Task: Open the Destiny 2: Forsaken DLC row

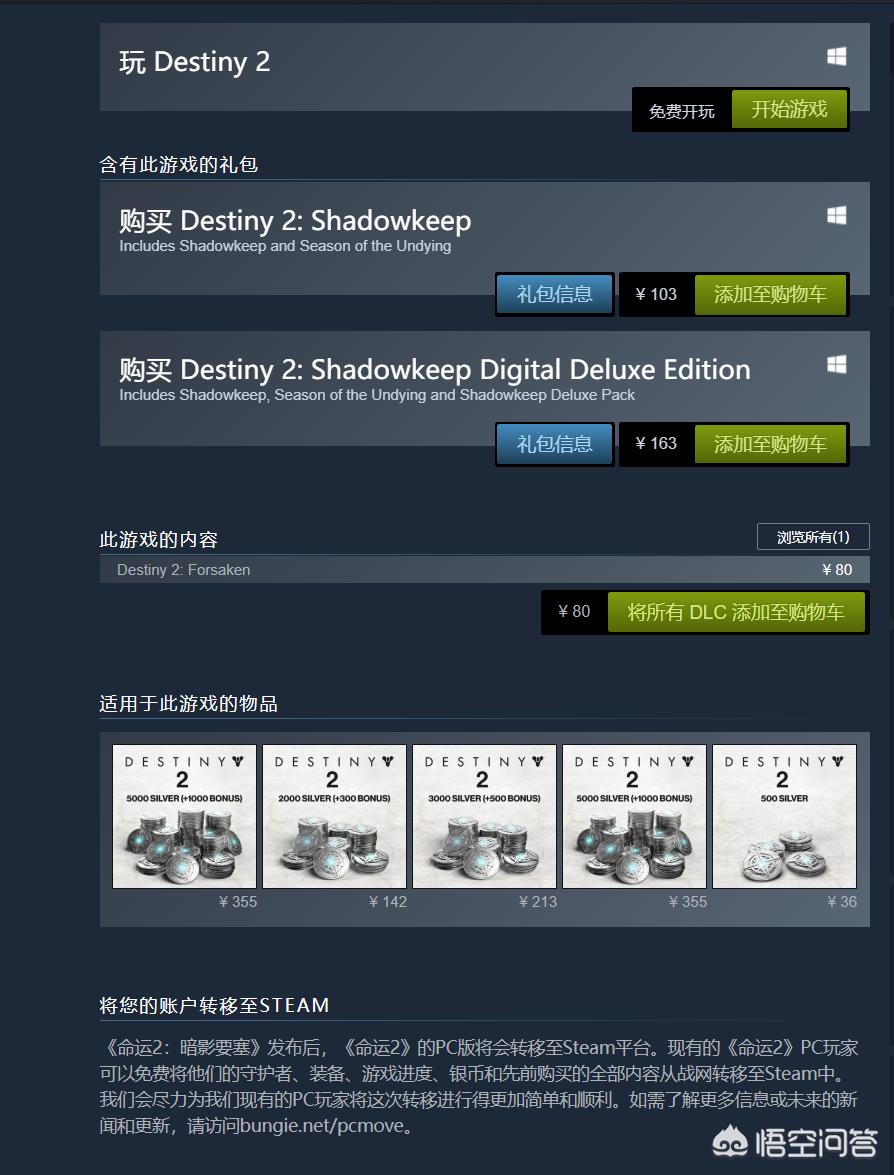Action: pyautogui.click(x=485, y=570)
